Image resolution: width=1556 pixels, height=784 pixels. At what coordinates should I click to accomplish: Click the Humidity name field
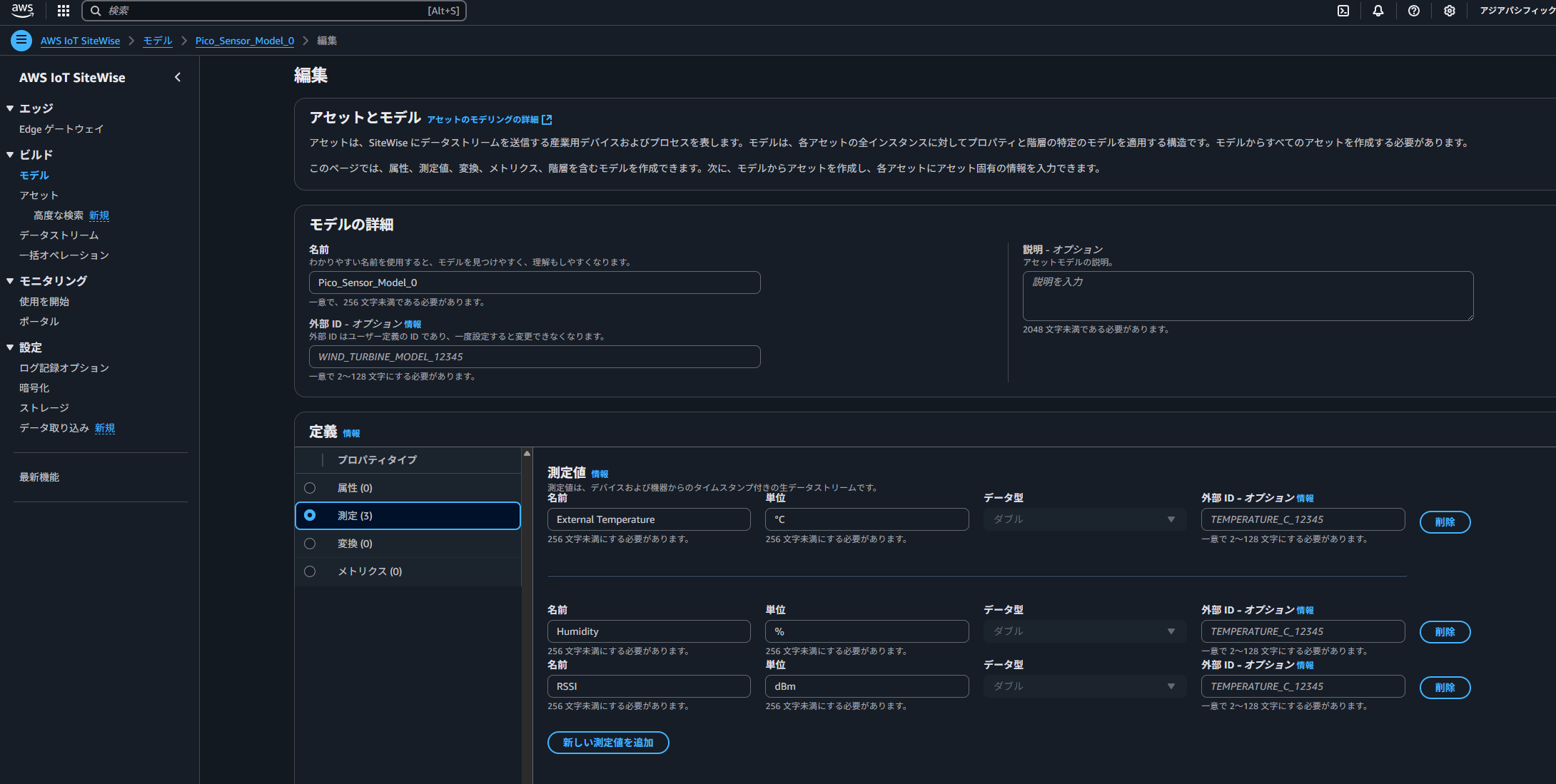(649, 631)
